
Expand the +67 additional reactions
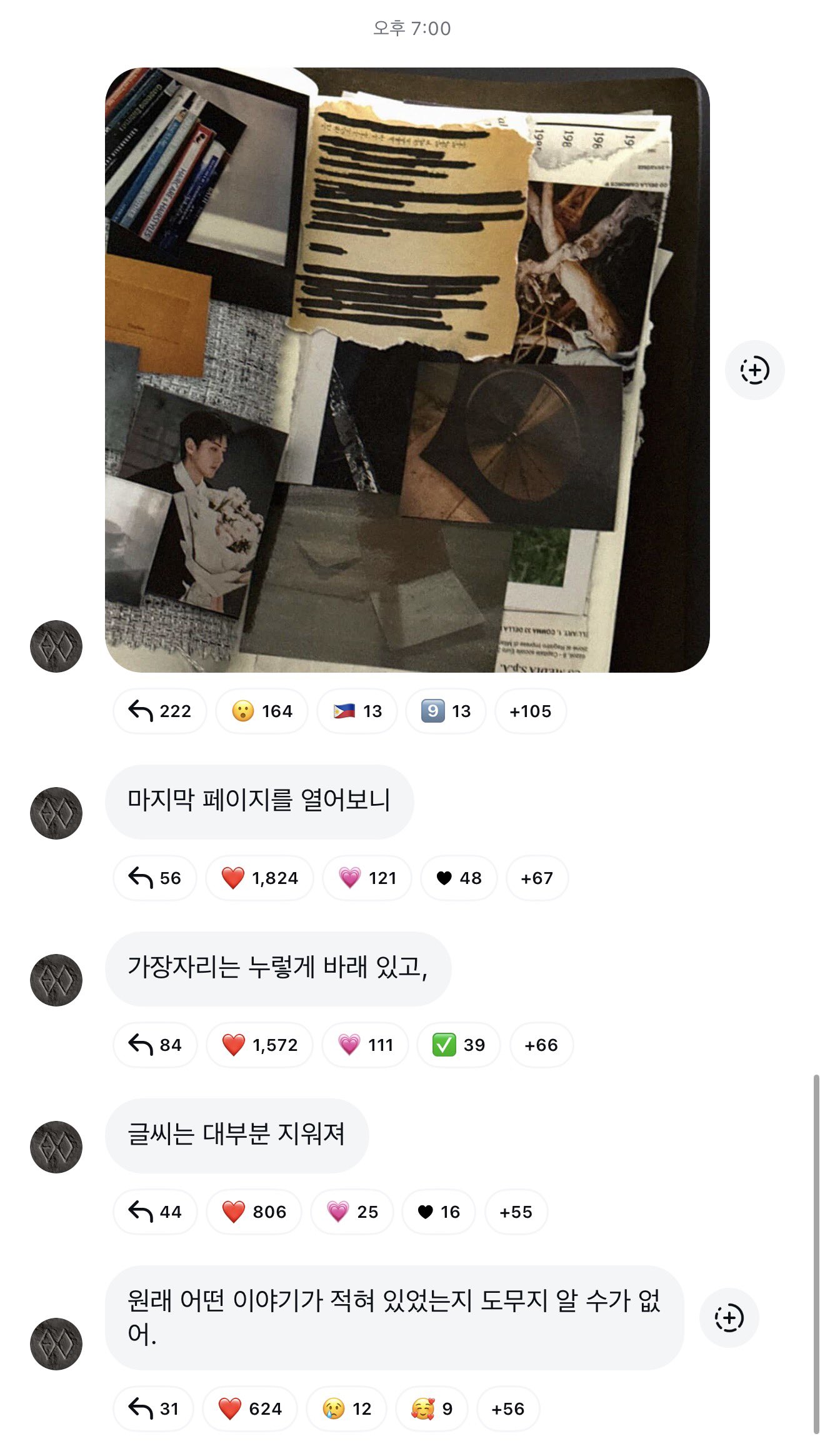(x=537, y=878)
